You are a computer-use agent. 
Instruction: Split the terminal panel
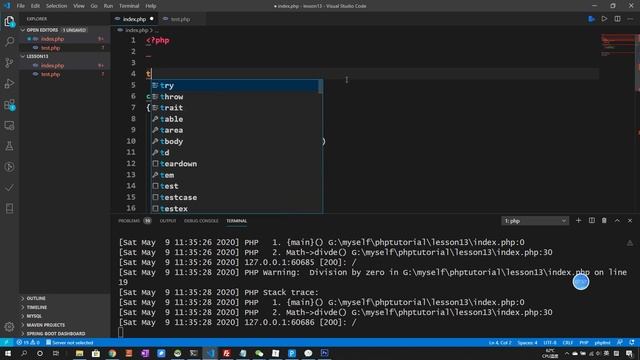pyautogui.click(x=591, y=220)
